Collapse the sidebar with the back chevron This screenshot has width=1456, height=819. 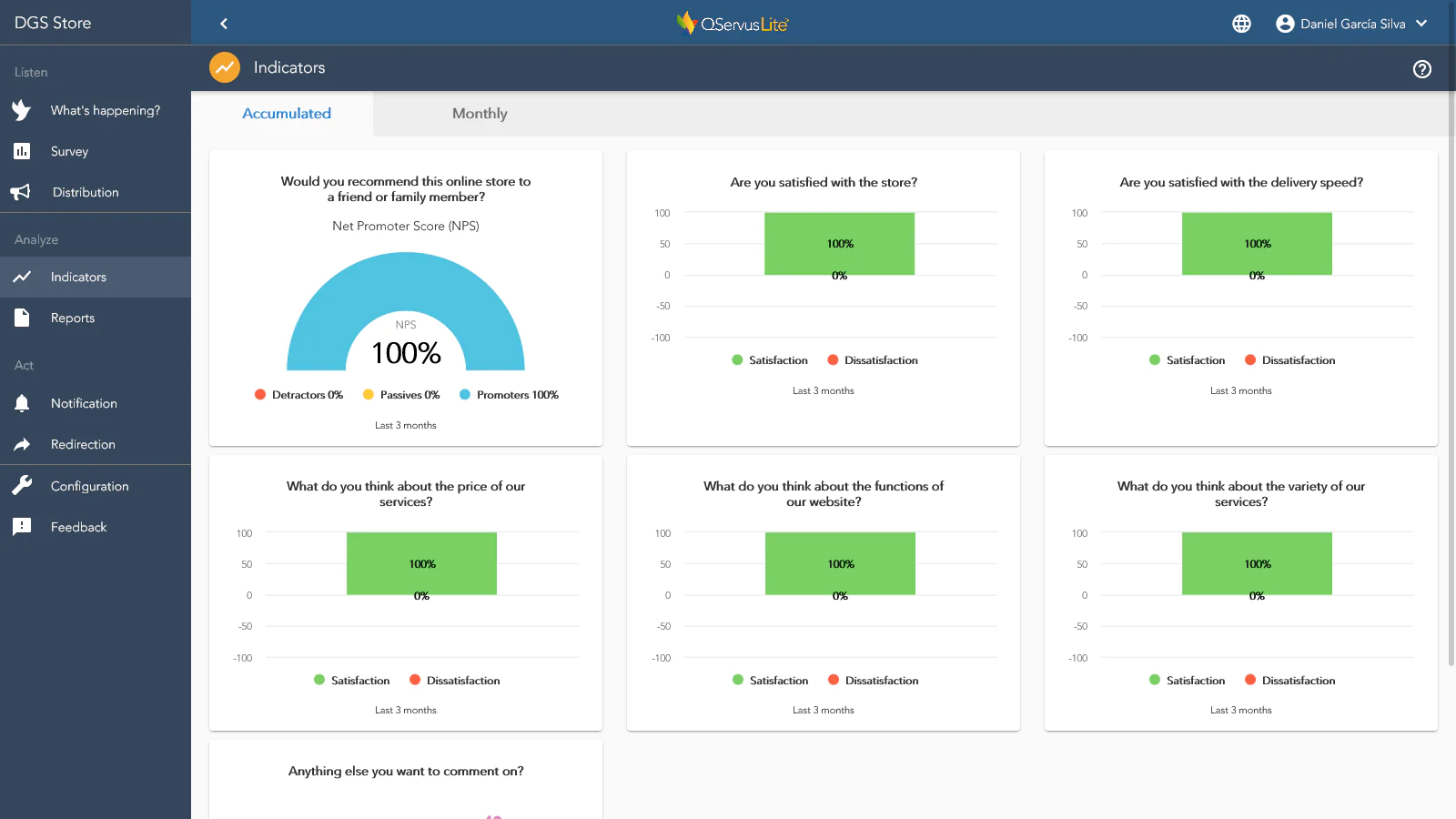224,24
